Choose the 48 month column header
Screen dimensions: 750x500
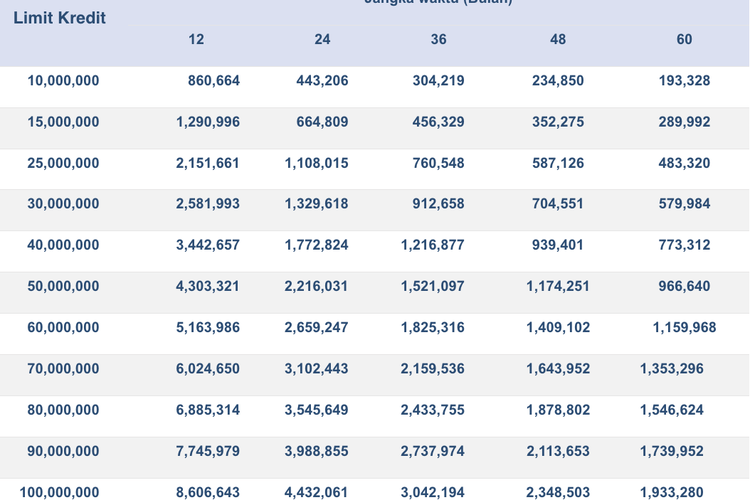(558, 40)
